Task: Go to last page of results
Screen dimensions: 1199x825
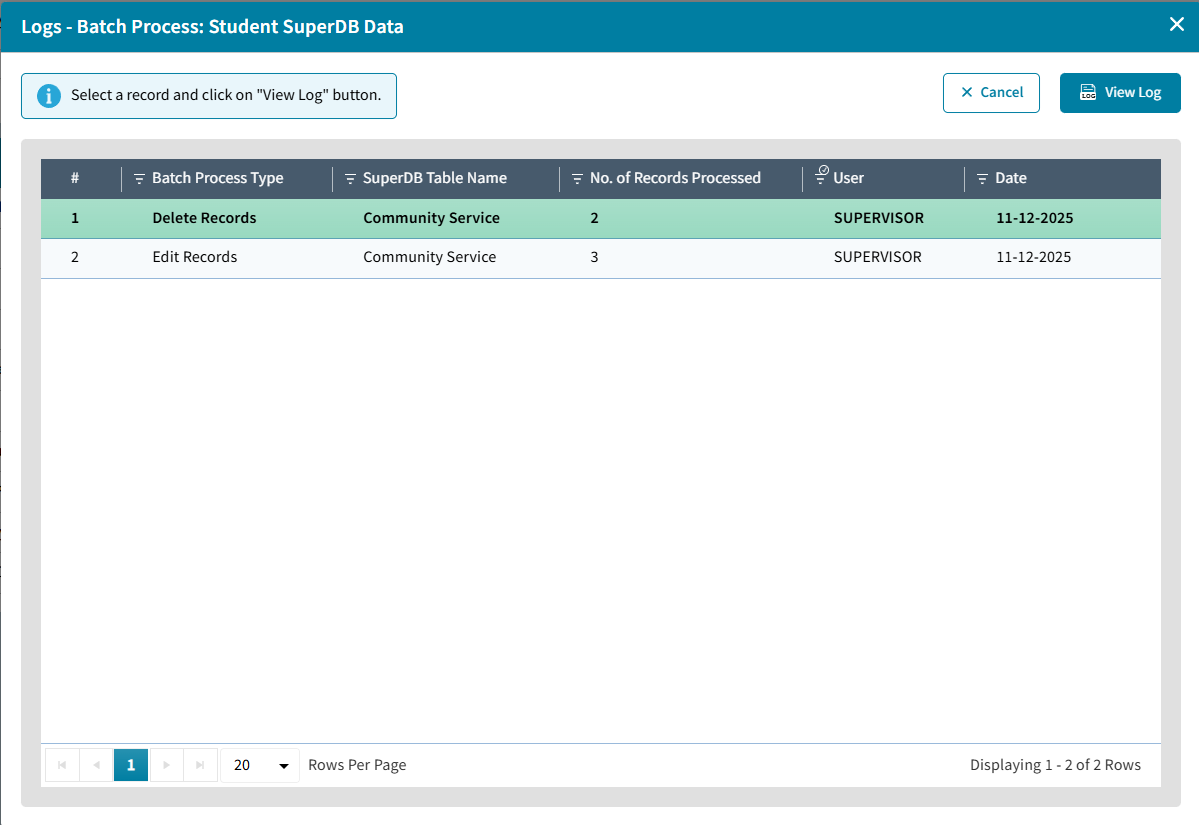Action: pos(200,765)
